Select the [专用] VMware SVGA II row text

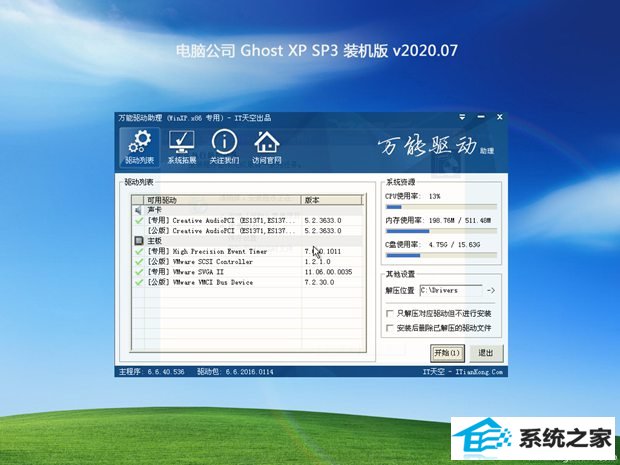coord(186,272)
